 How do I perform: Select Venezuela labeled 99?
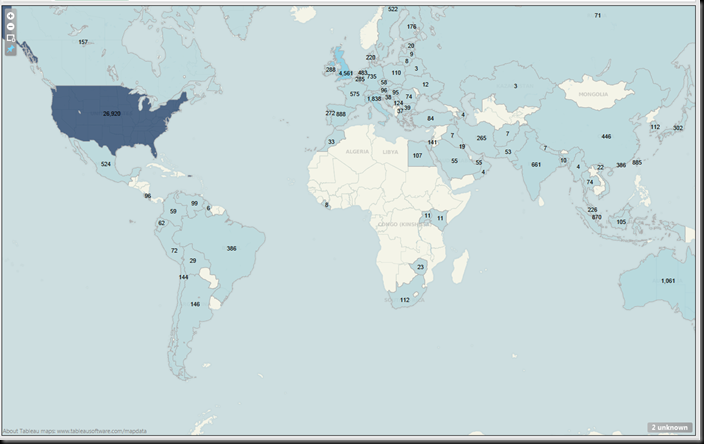pos(194,203)
